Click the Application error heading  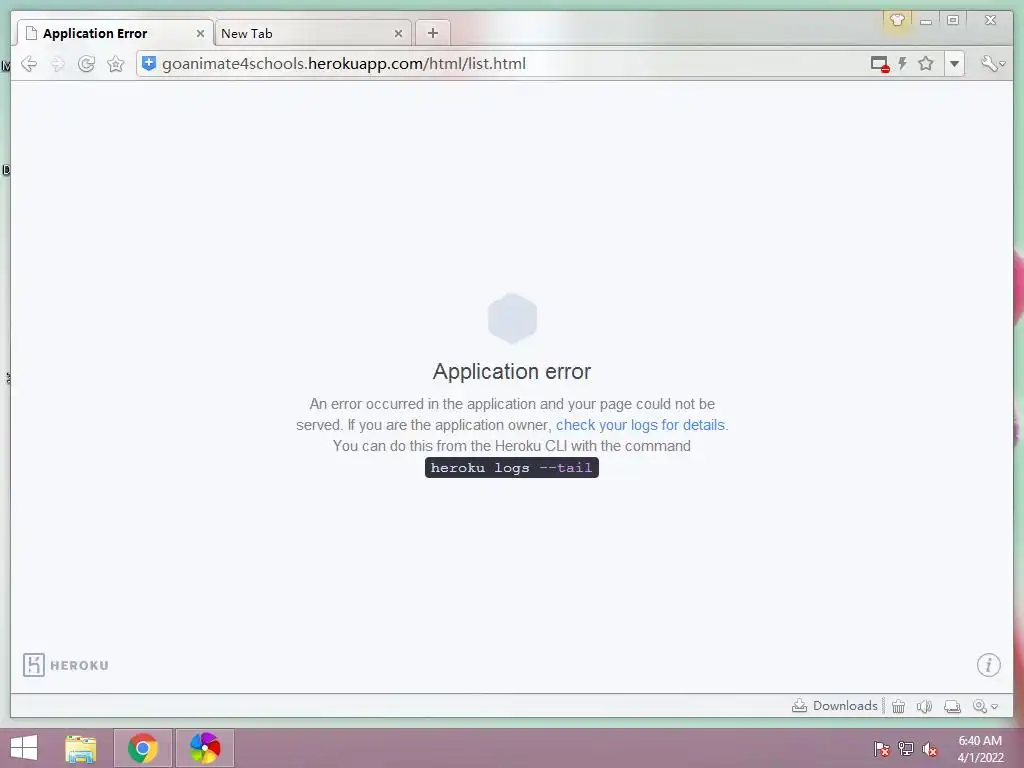(x=512, y=372)
